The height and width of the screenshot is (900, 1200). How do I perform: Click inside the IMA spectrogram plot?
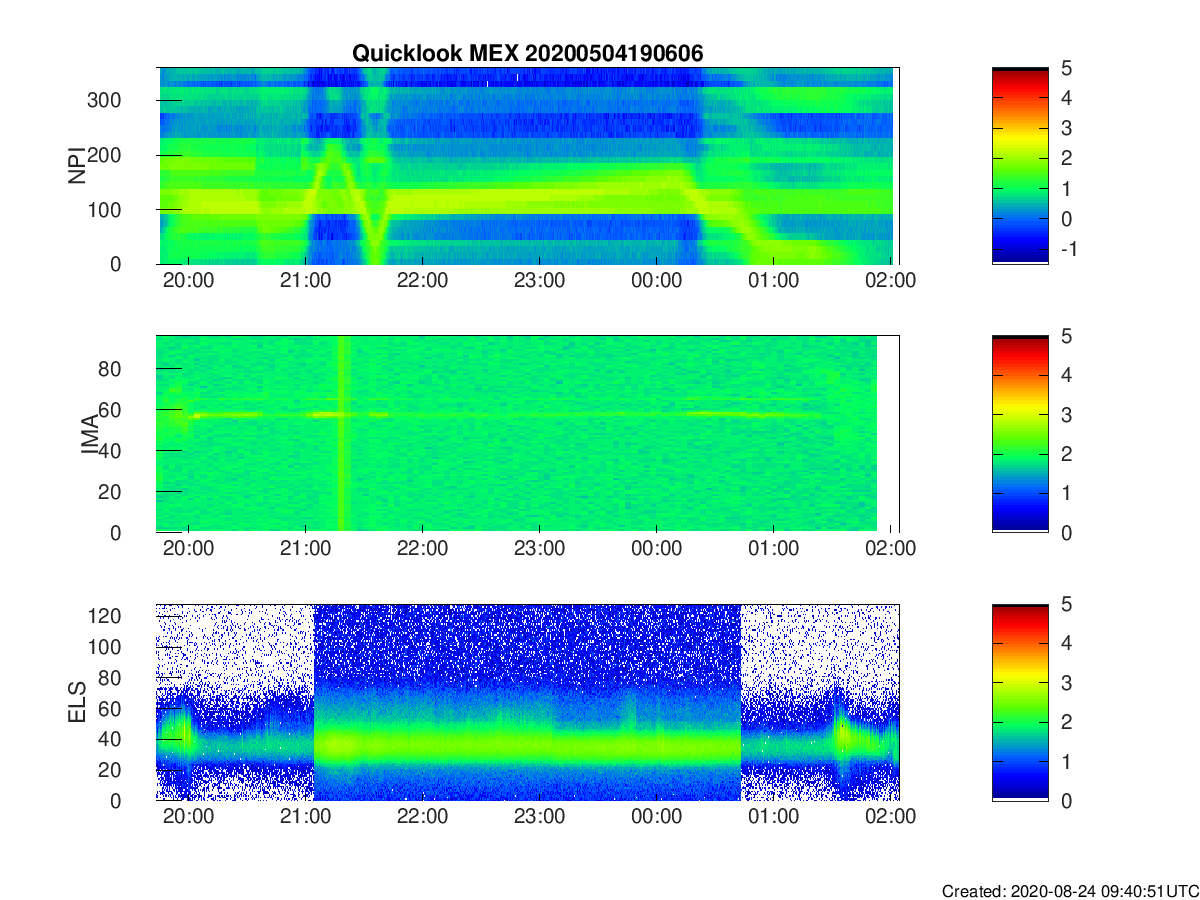click(x=527, y=434)
